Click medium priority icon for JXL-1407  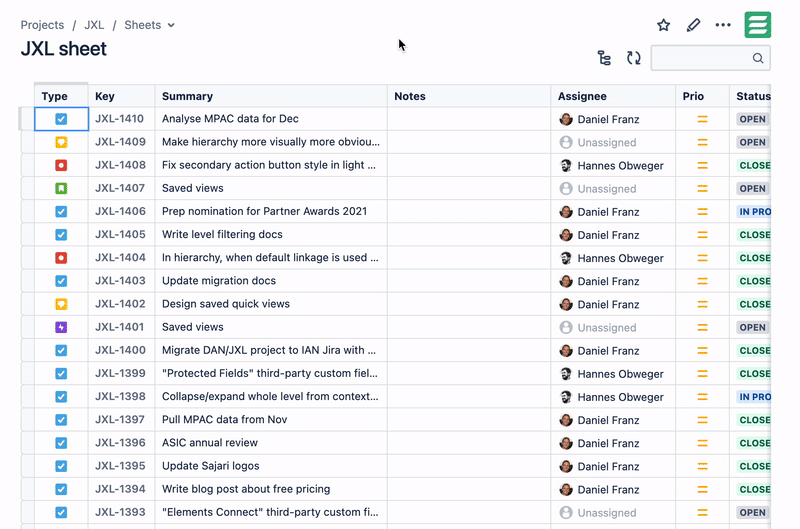703,189
